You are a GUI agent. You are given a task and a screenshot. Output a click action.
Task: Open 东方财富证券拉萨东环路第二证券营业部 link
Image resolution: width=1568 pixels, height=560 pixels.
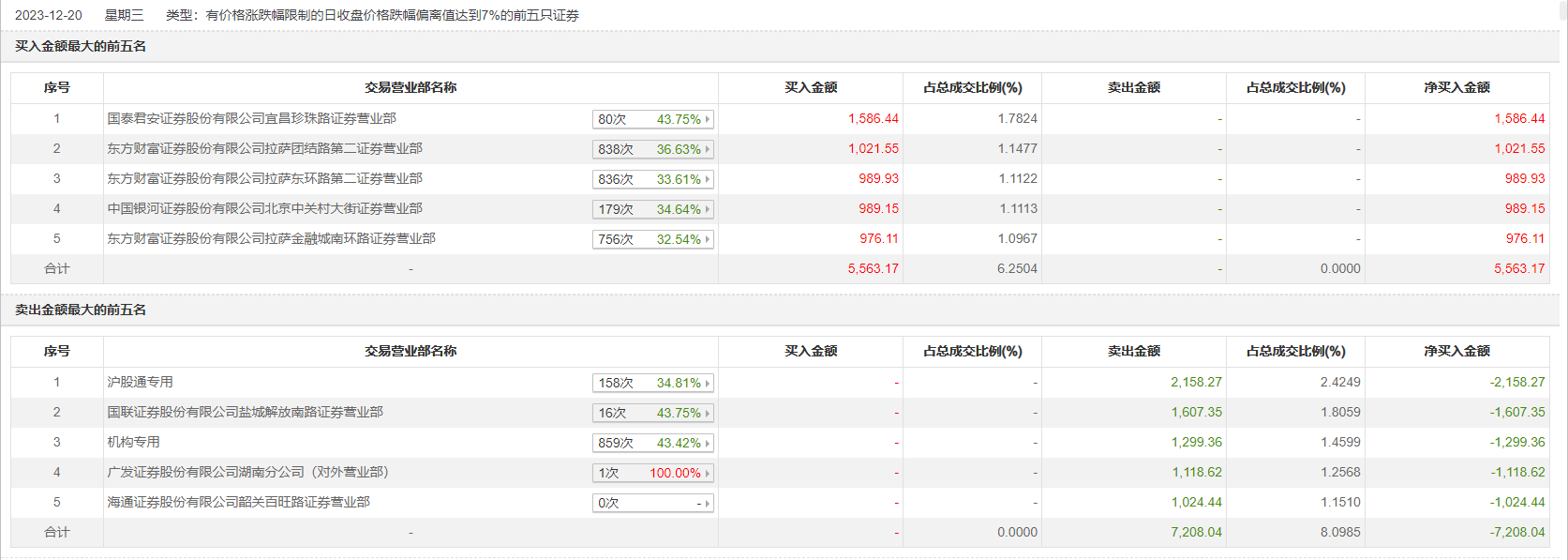(264, 178)
